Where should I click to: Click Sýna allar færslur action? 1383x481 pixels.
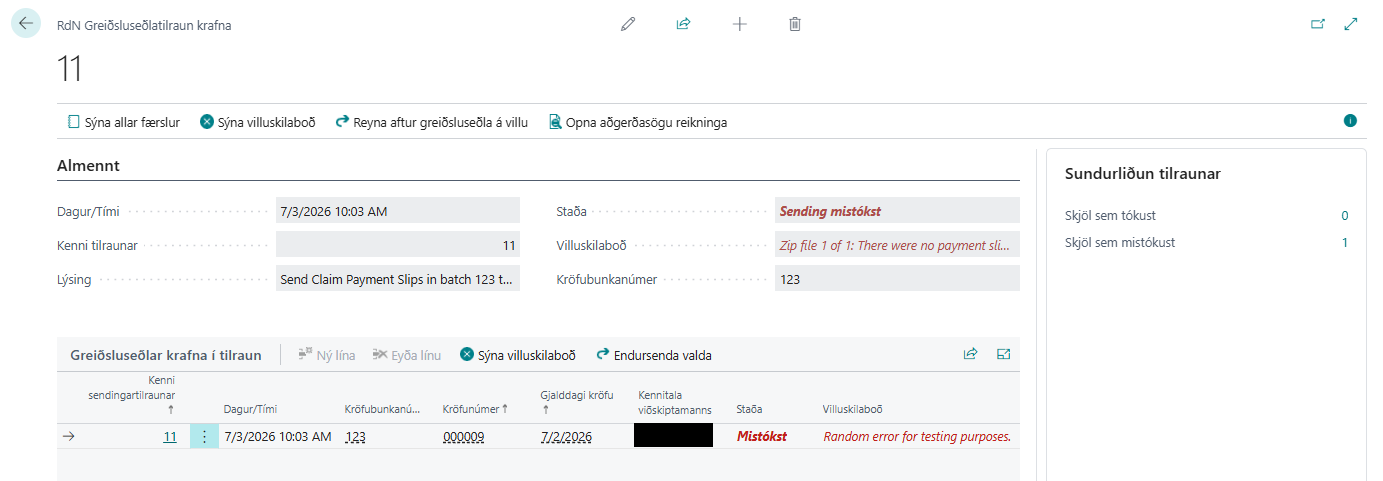coord(124,122)
